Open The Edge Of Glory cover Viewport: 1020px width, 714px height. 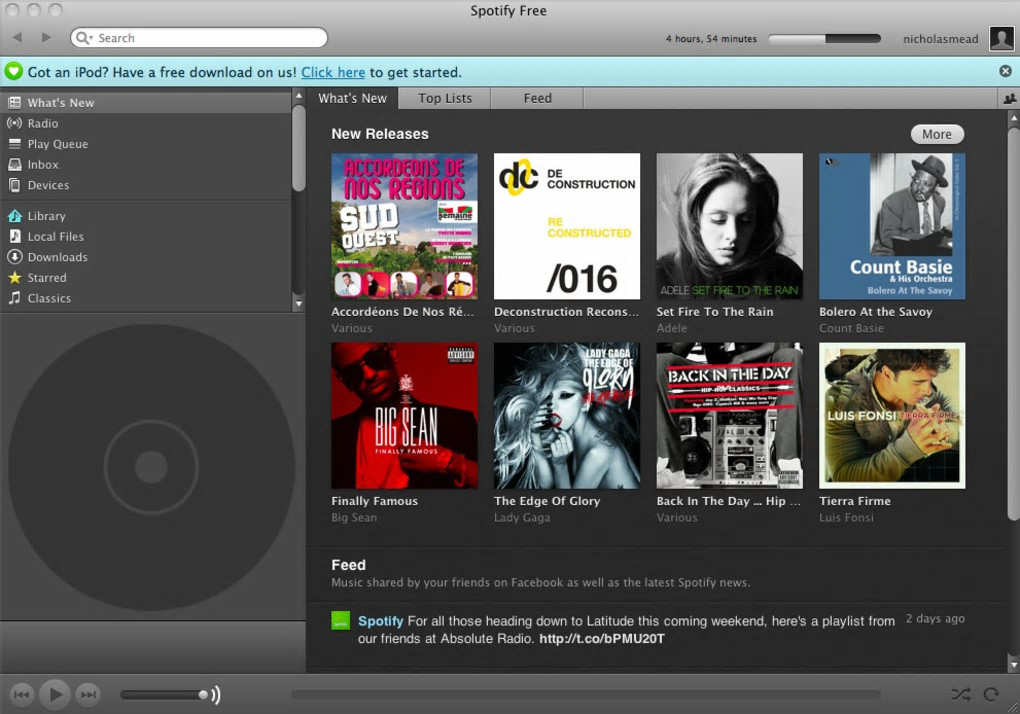567,416
